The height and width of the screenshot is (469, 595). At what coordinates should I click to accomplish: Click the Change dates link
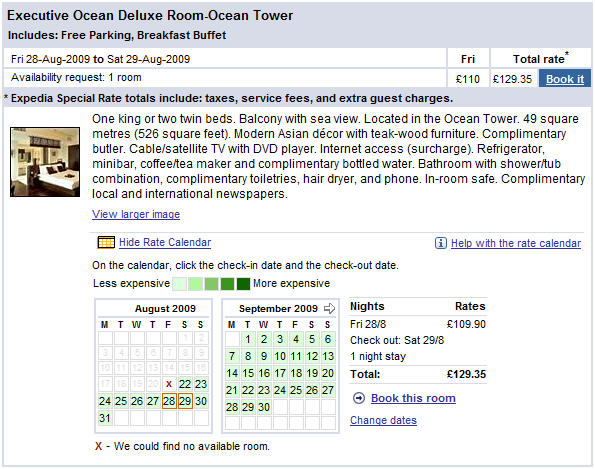[383, 420]
